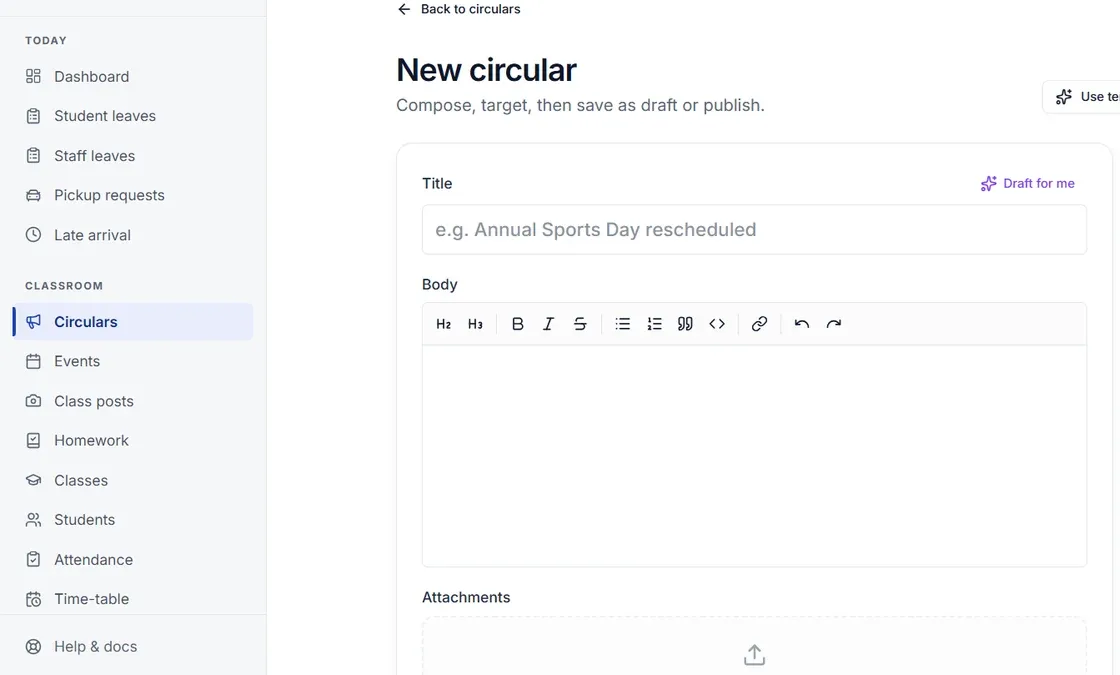Insert a block quote
The width and height of the screenshot is (1120, 675).
pos(685,324)
